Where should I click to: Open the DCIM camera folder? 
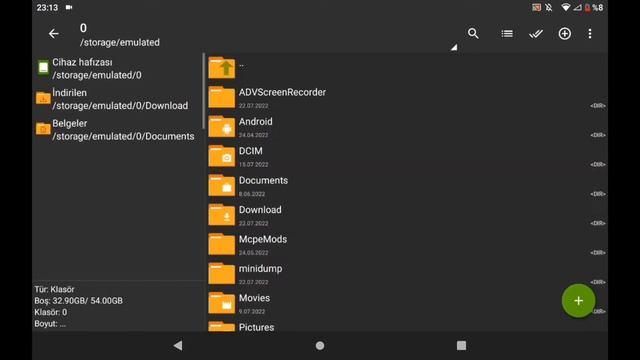click(407, 156)
